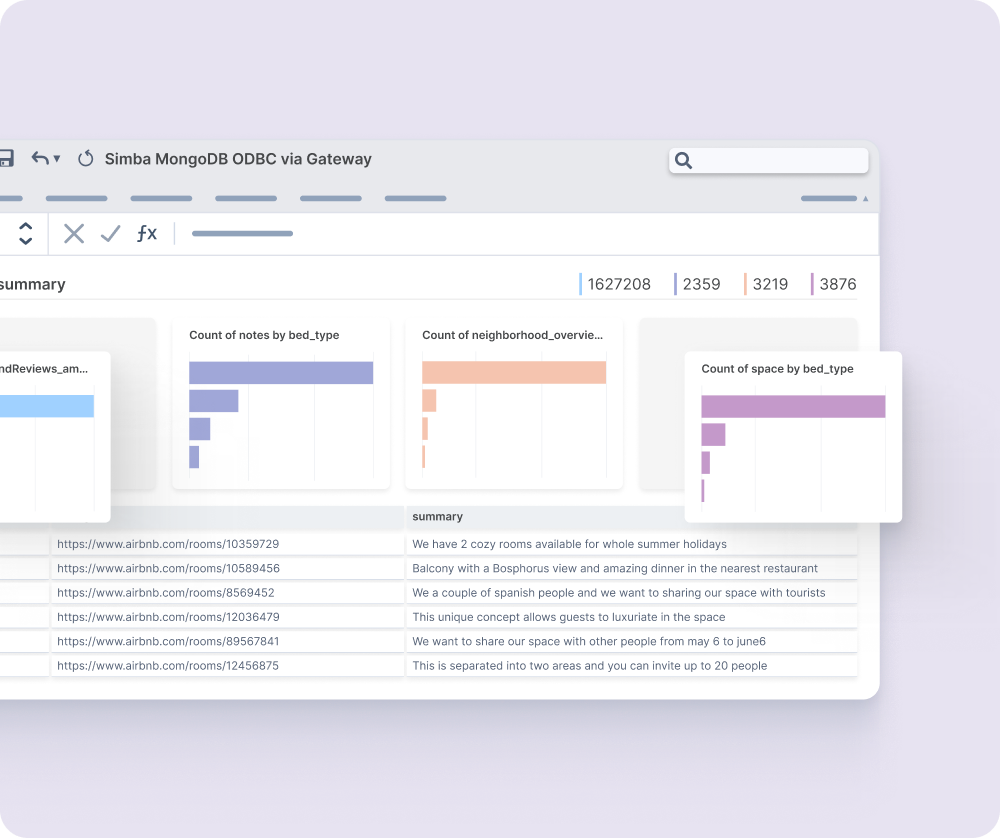Toggle the blue 1627208 summary indicator
Image resolution: width=1000 pixels, height=838 pixels.
coord(618,284)
